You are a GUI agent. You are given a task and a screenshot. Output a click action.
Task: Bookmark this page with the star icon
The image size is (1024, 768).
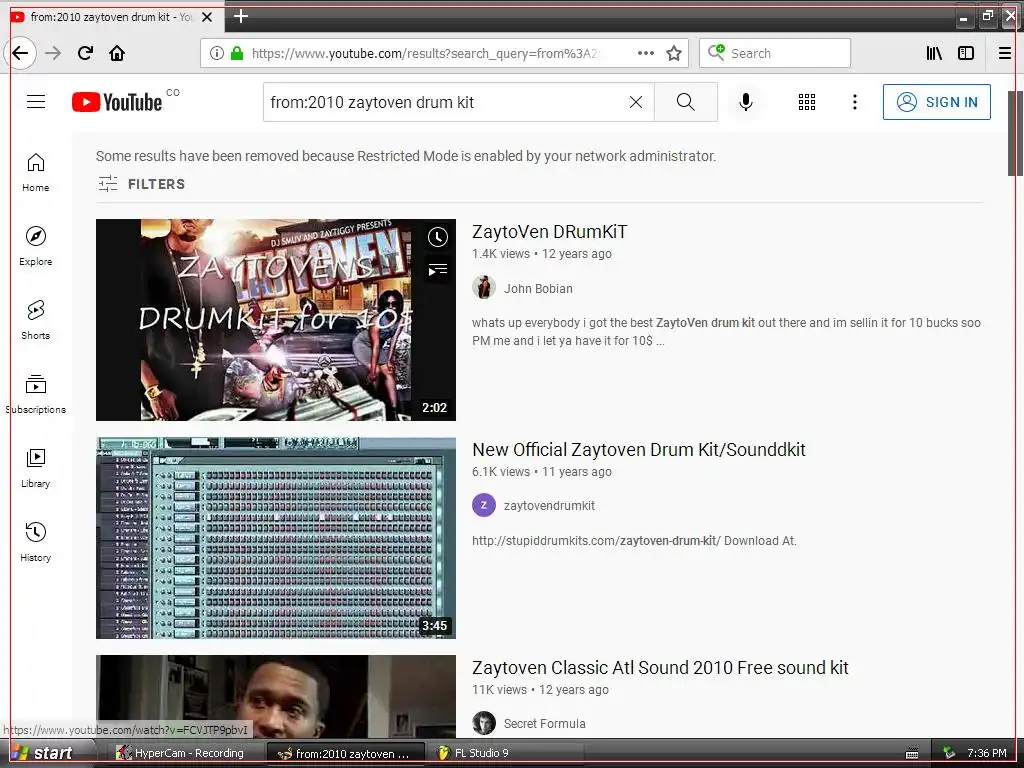(x=674, y=53)
